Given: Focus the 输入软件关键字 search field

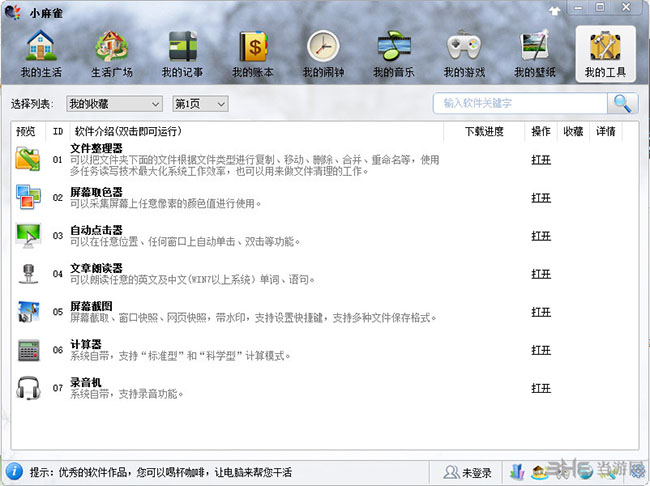Looking at the screenshot, I should click(x=520, y=103).
